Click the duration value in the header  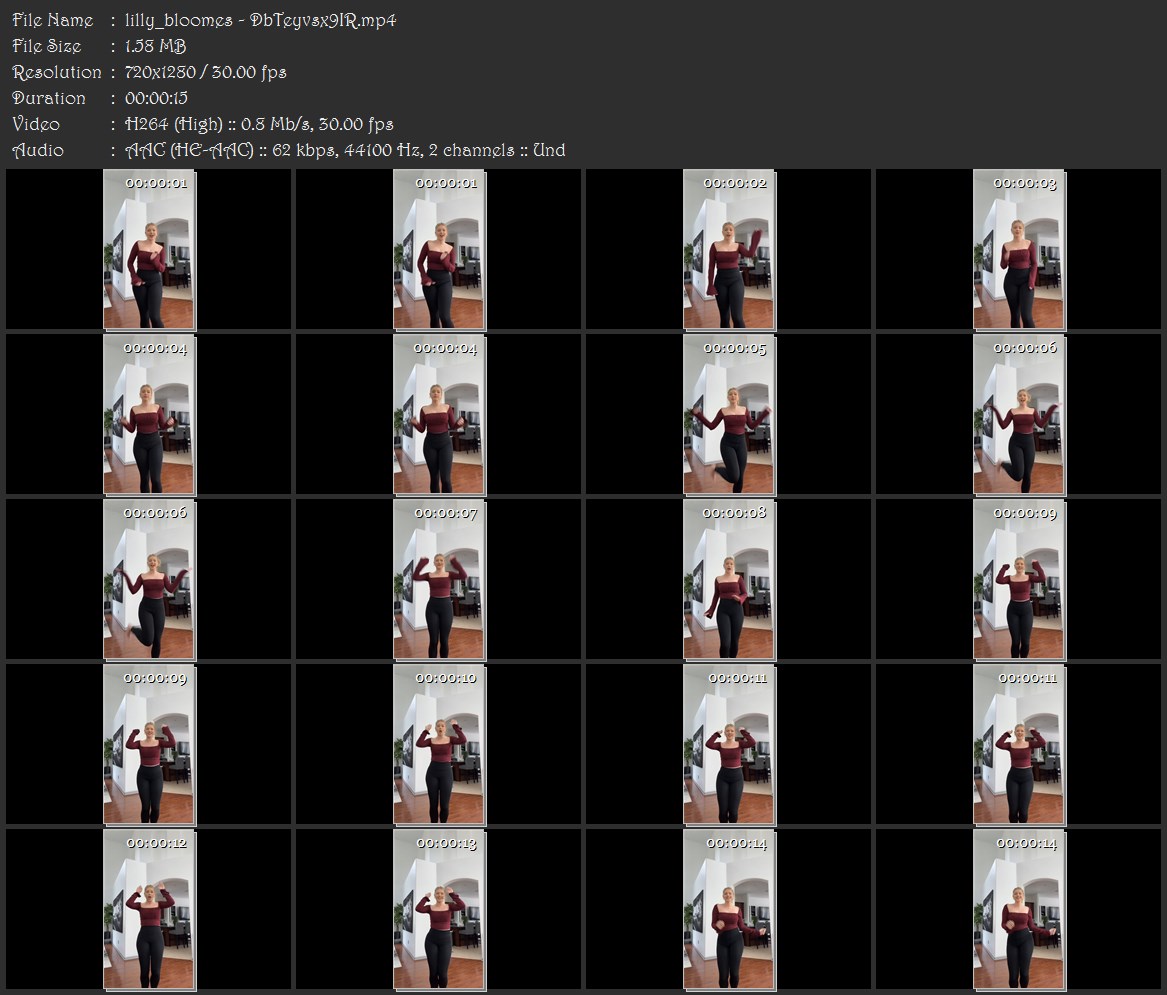[156, 98]
